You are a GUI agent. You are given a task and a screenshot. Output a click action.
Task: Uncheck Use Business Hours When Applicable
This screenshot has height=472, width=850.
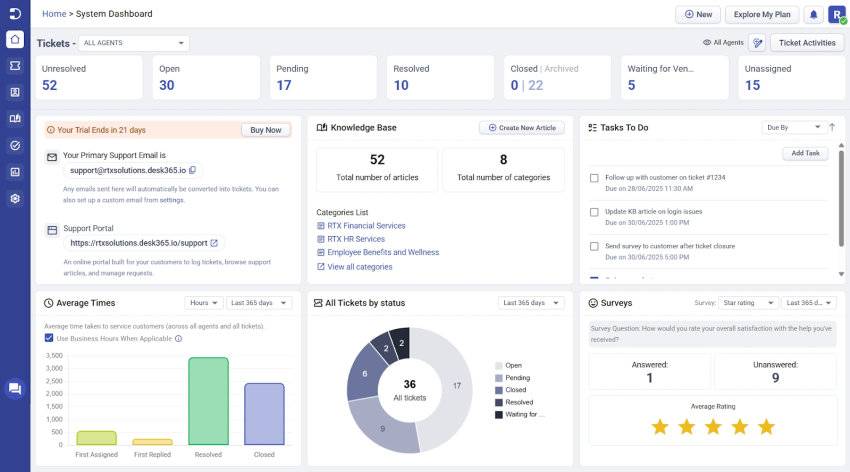point(50,338)
